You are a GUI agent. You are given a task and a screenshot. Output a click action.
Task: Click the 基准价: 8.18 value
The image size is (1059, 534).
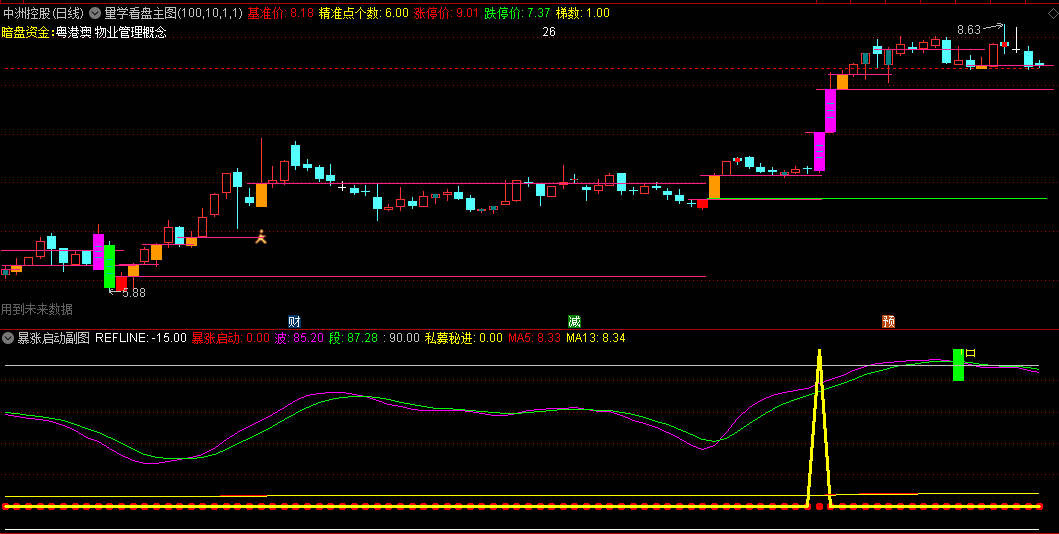[x=281, y=12]
